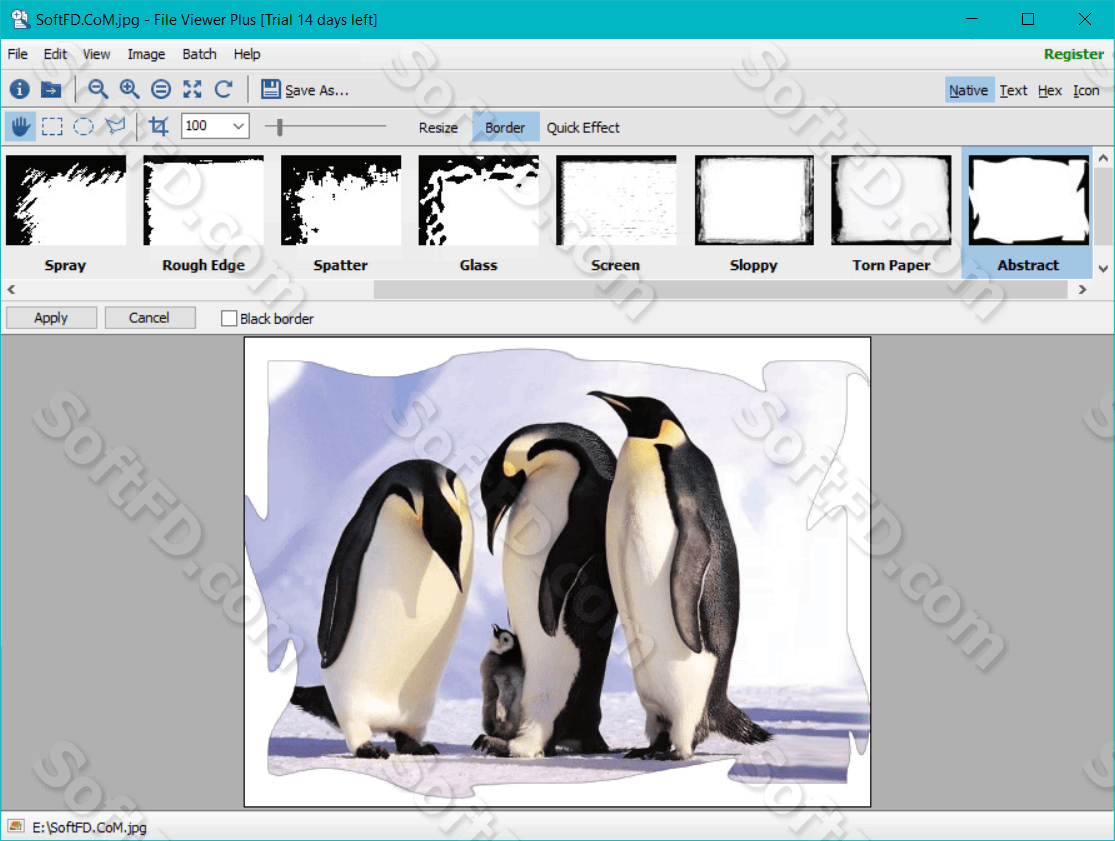The width and height of the screenshot is (1115, 841).
Task: Open the file information icon
Action: (x=19, y=89)
